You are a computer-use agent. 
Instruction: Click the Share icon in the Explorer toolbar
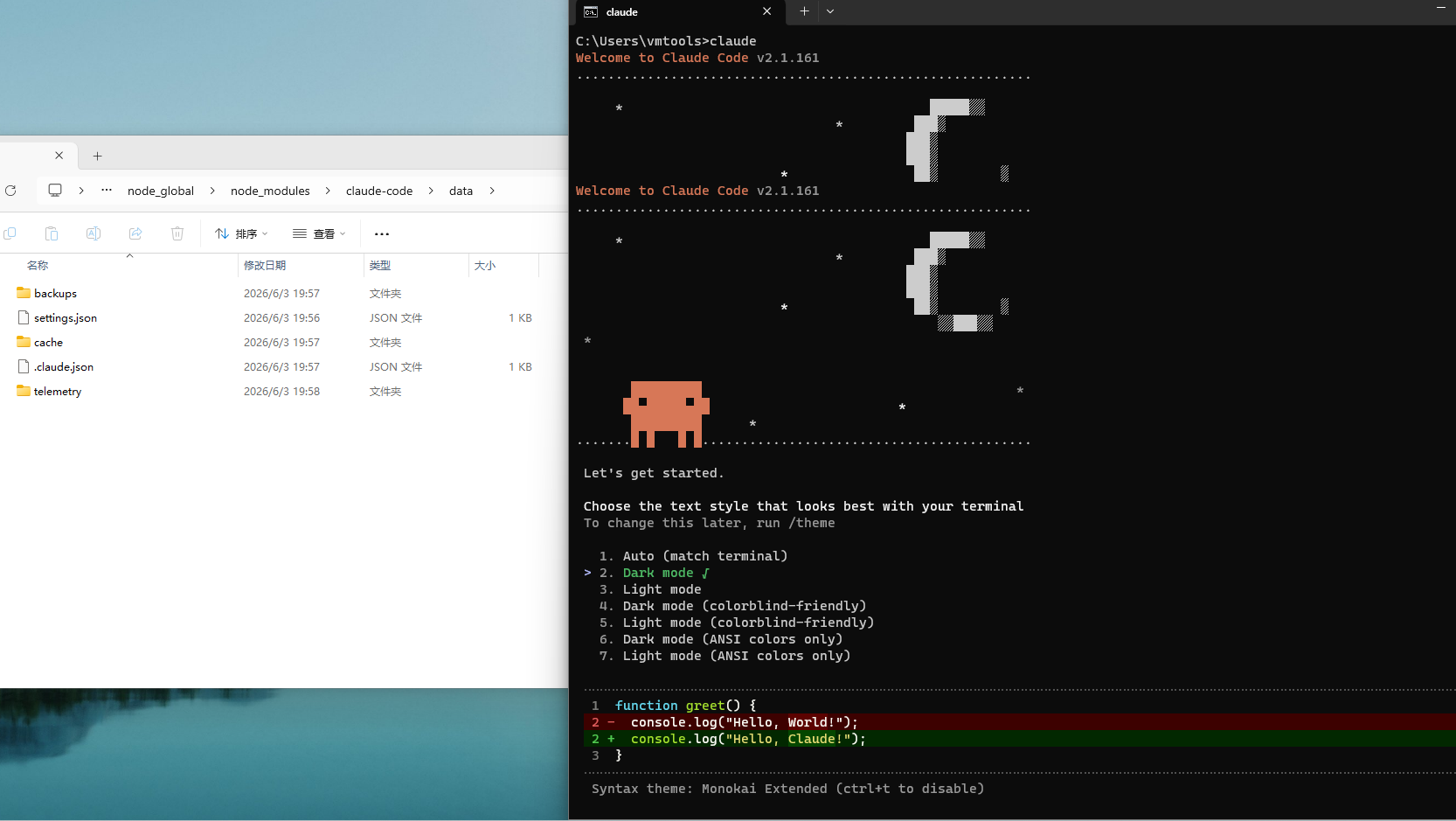pyautogui.click(x=135, y=233)
